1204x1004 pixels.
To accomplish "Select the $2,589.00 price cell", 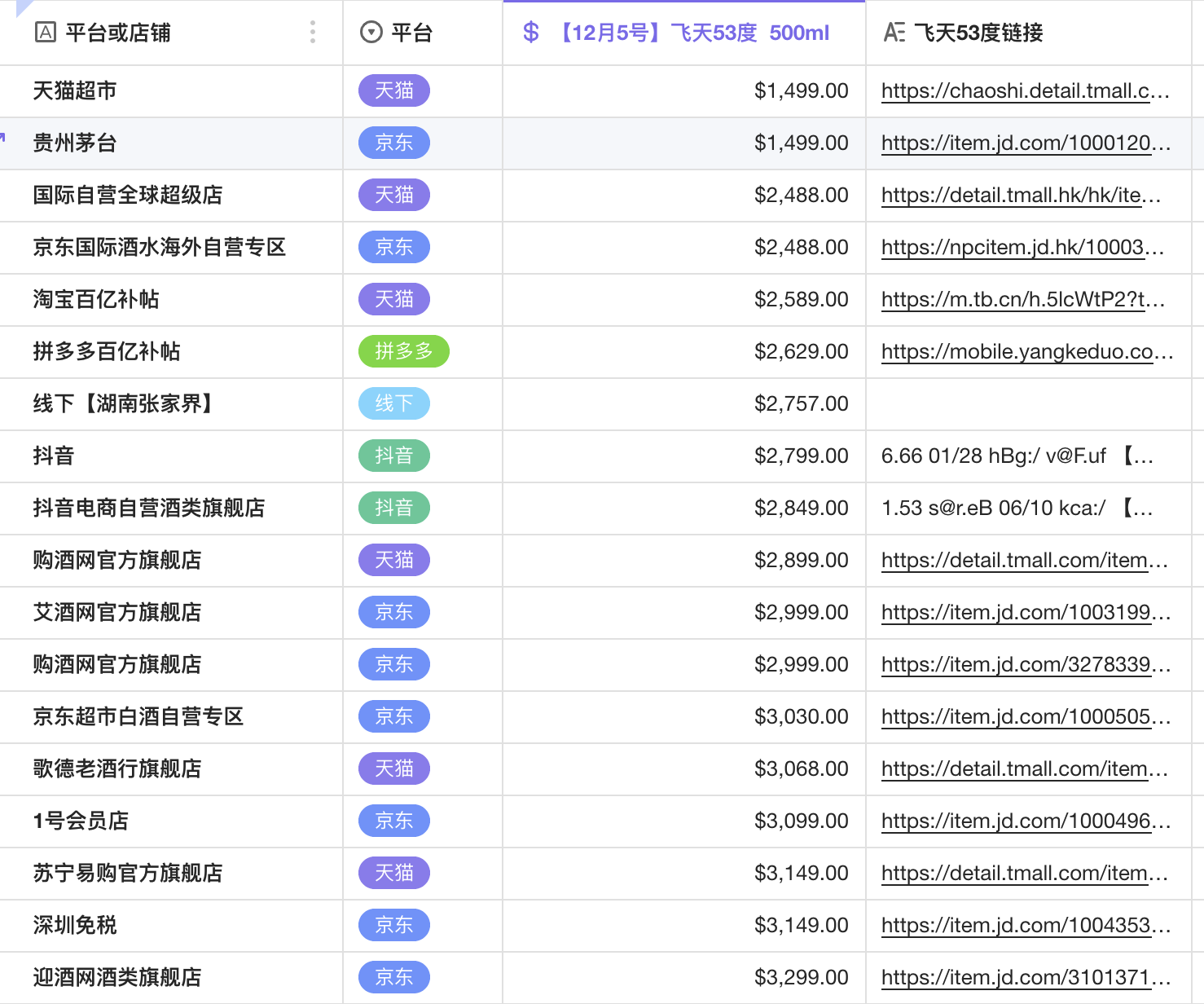I will pyautogui.click(x=684, y=300).
